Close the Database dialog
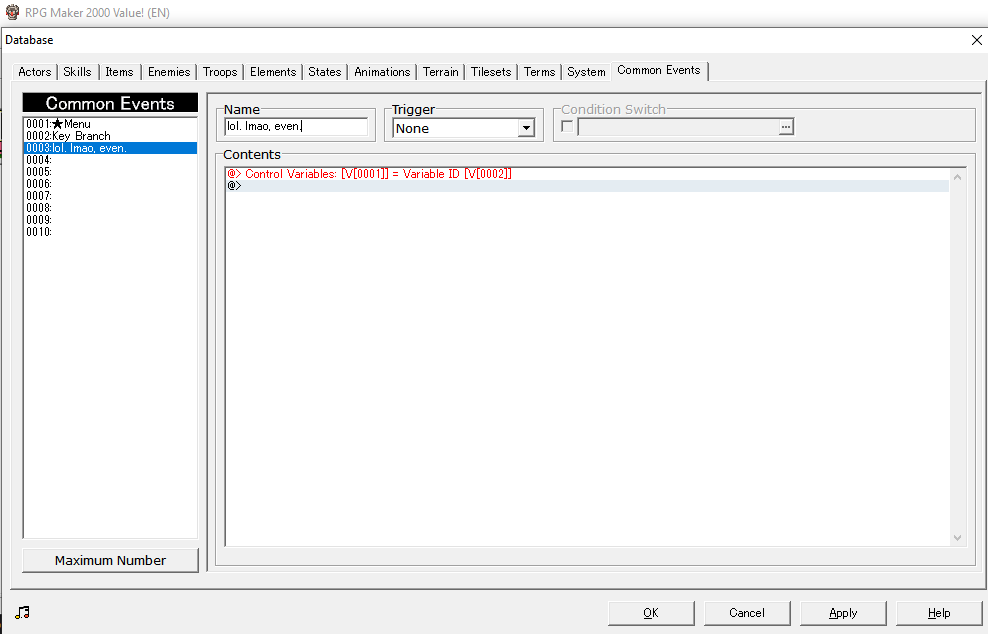Image resolution: width=988 pixels, height=634 pixels. (x=977, y=40)
